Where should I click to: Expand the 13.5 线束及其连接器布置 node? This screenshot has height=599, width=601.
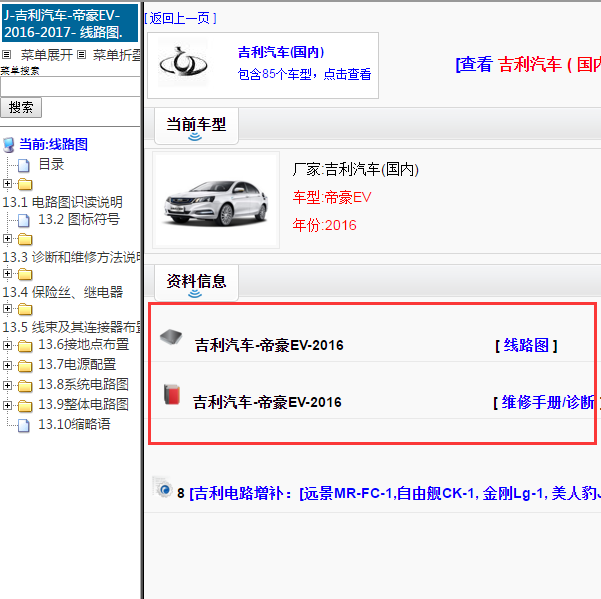coord(7,308)
